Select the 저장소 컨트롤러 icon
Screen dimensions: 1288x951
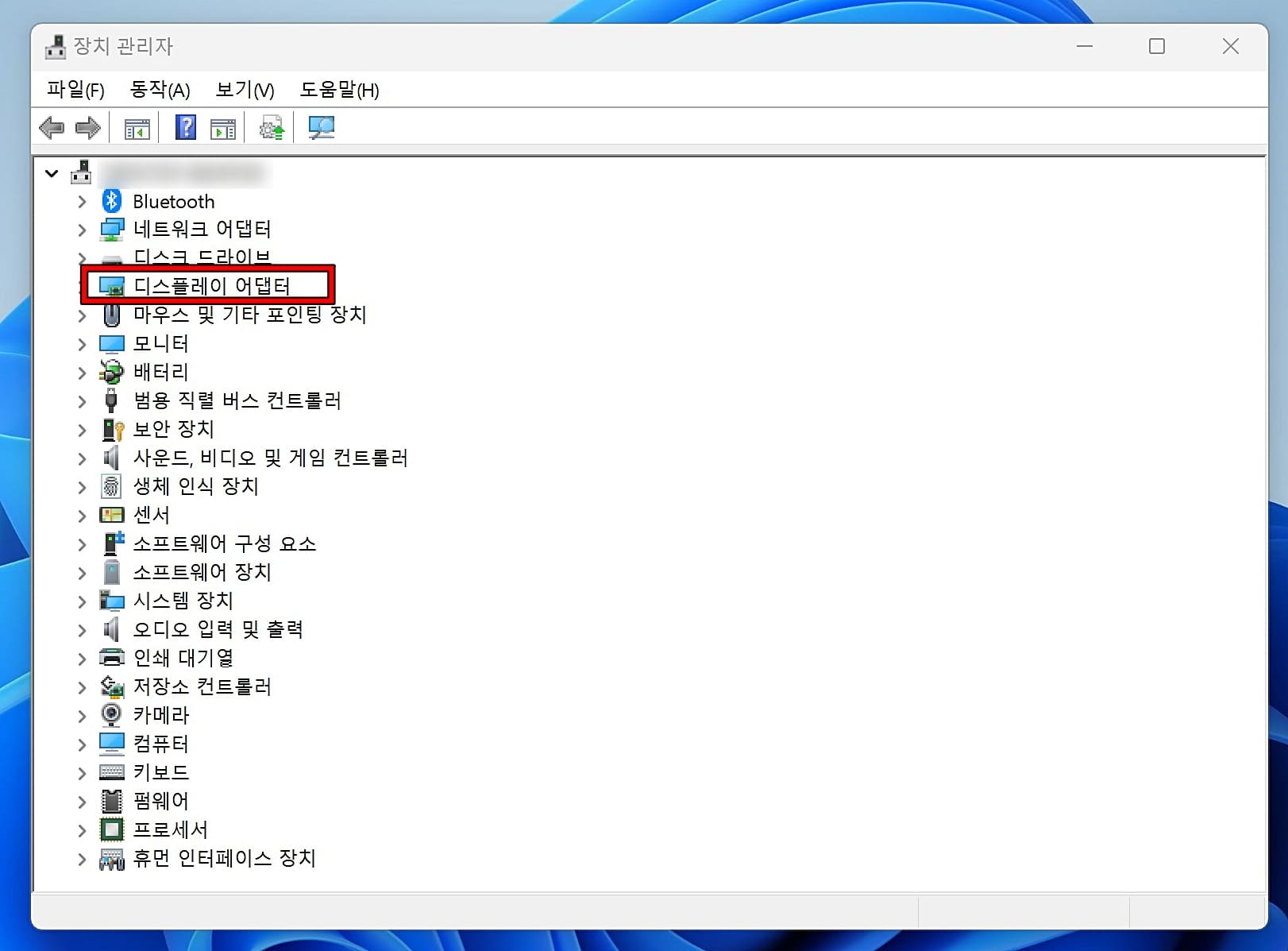click(112, 686)
